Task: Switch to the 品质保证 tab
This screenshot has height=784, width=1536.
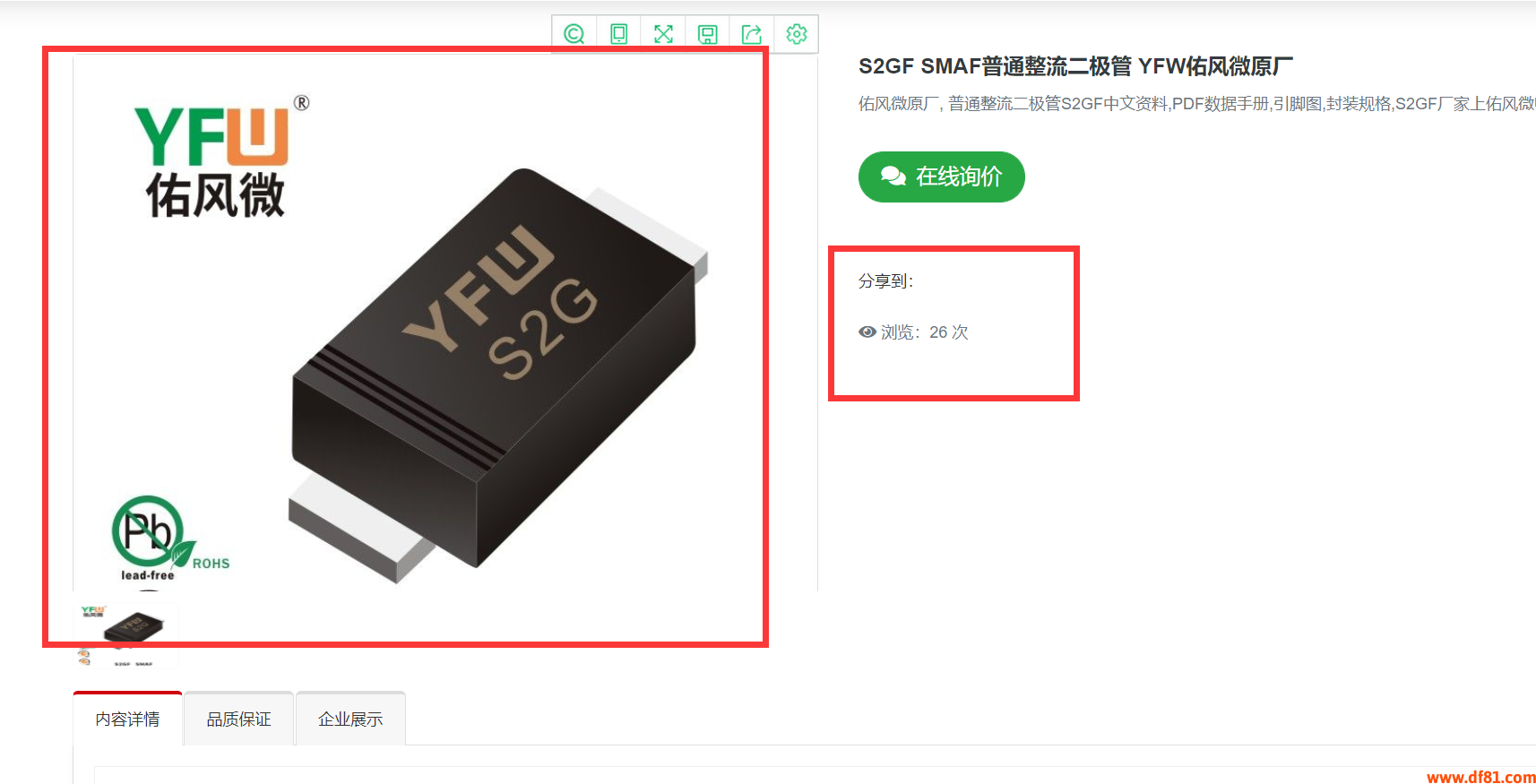Action: (x=239, y=719)
